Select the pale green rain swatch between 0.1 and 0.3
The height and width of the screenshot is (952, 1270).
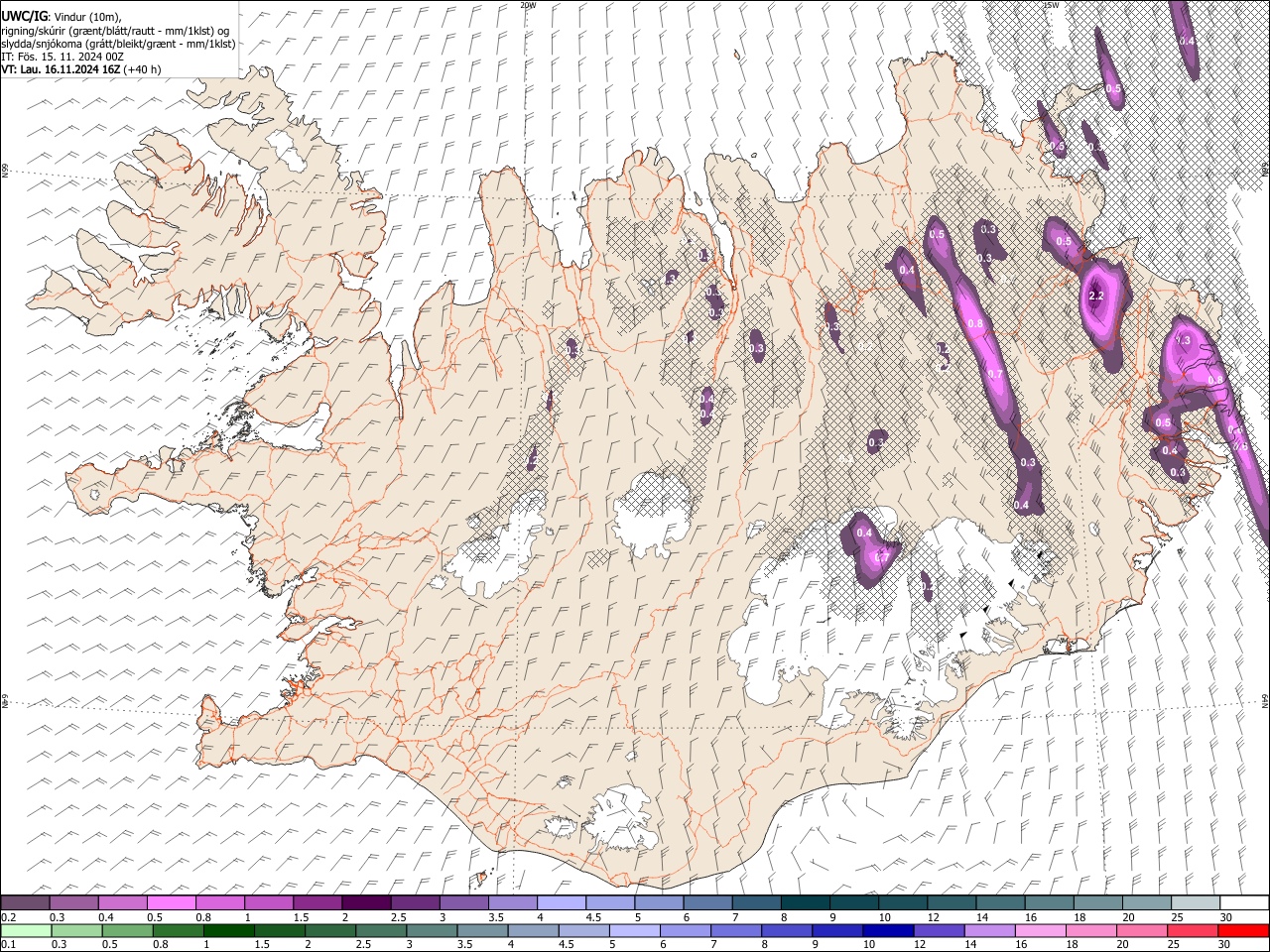click(x=26, y=930)
